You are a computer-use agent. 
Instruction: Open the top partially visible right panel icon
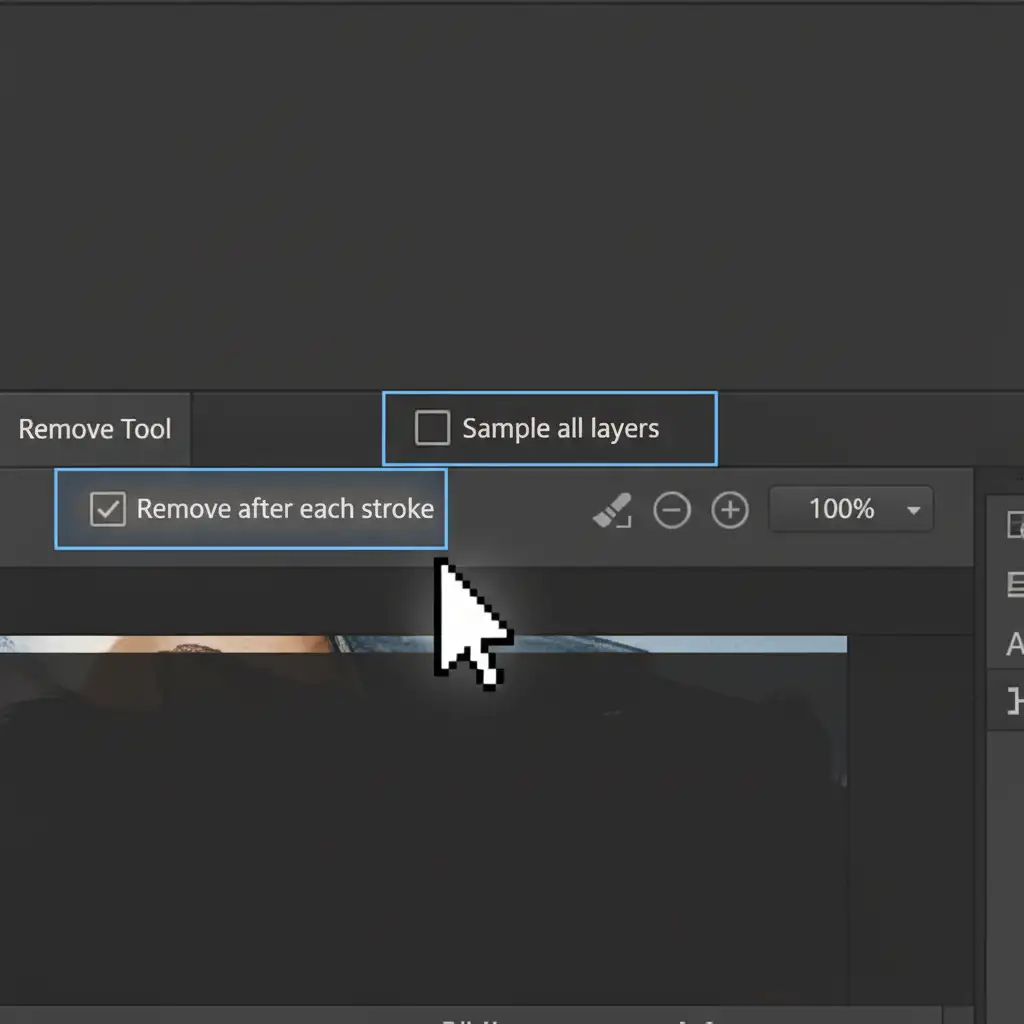pyautogui.click(x=1014, y=524)
